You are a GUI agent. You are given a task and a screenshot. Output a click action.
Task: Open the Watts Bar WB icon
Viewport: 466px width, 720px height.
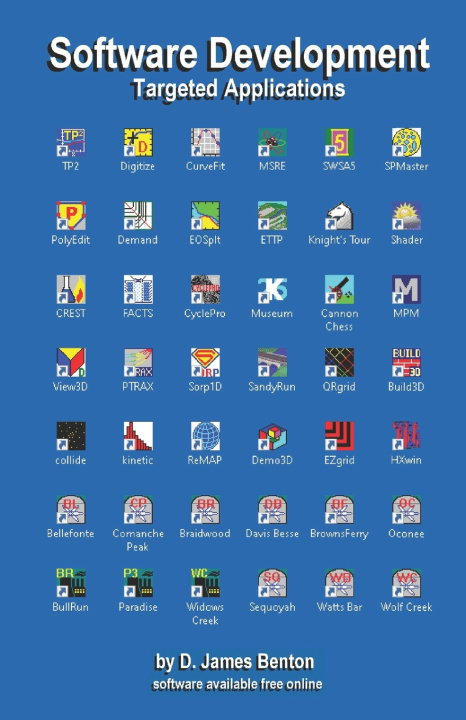click(339, 583)
